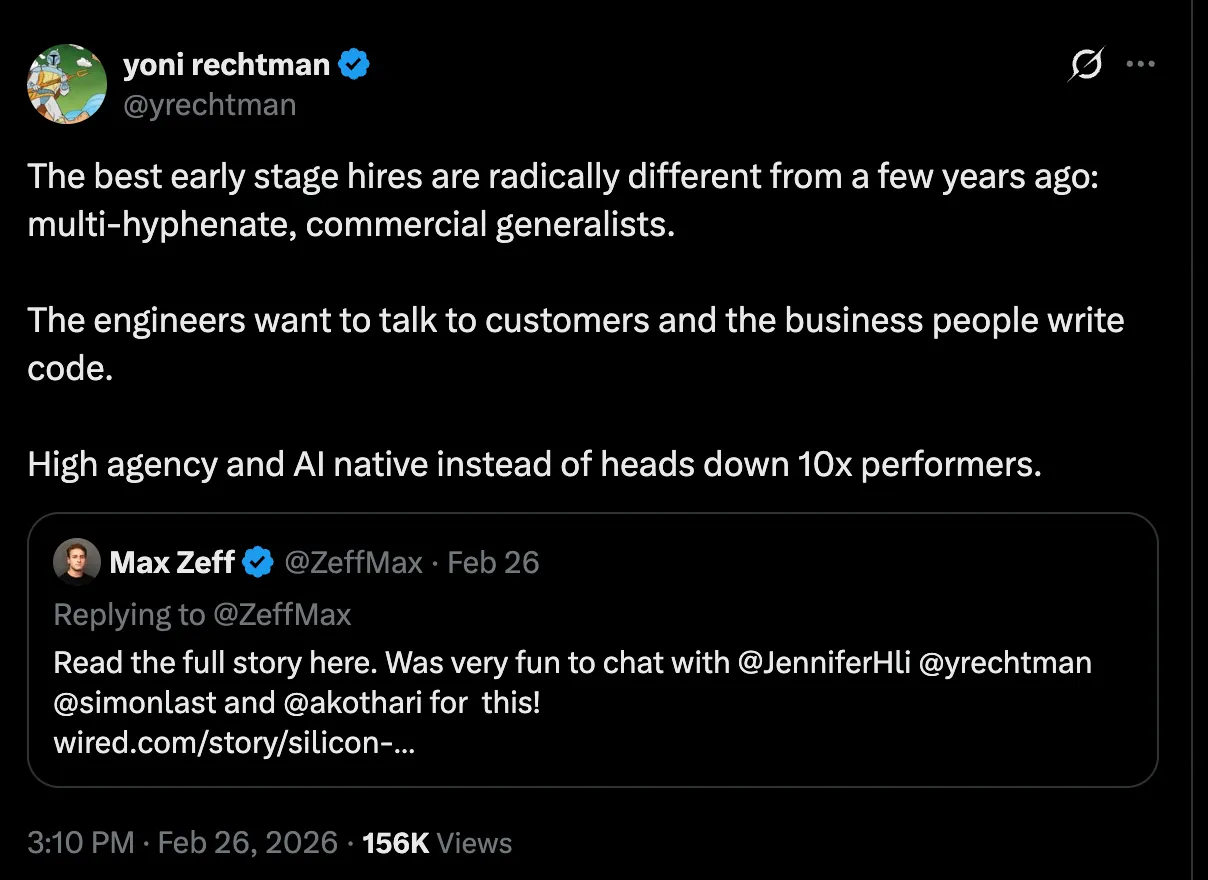The height and width of the screenshot is (880, 1208).
Task: Click the yoni rechtman display name
Action: pos(225,63)
